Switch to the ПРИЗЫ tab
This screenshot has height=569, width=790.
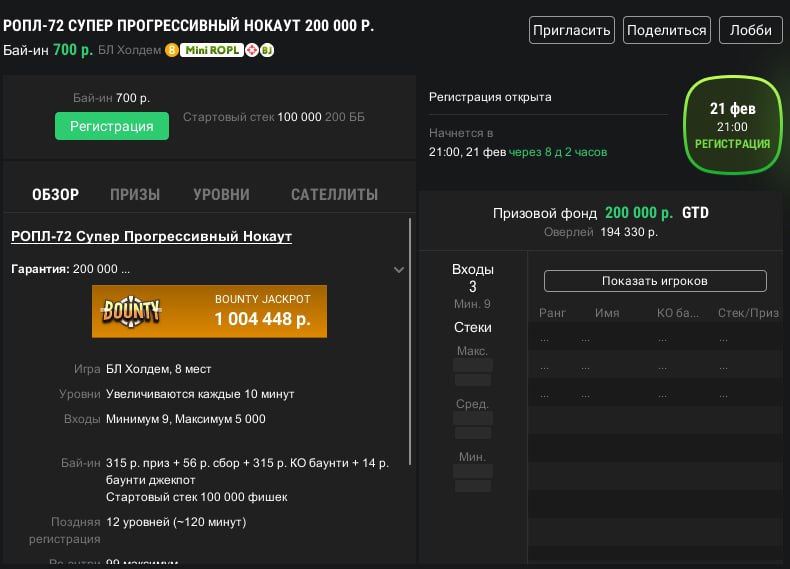[x=135, y=195]
